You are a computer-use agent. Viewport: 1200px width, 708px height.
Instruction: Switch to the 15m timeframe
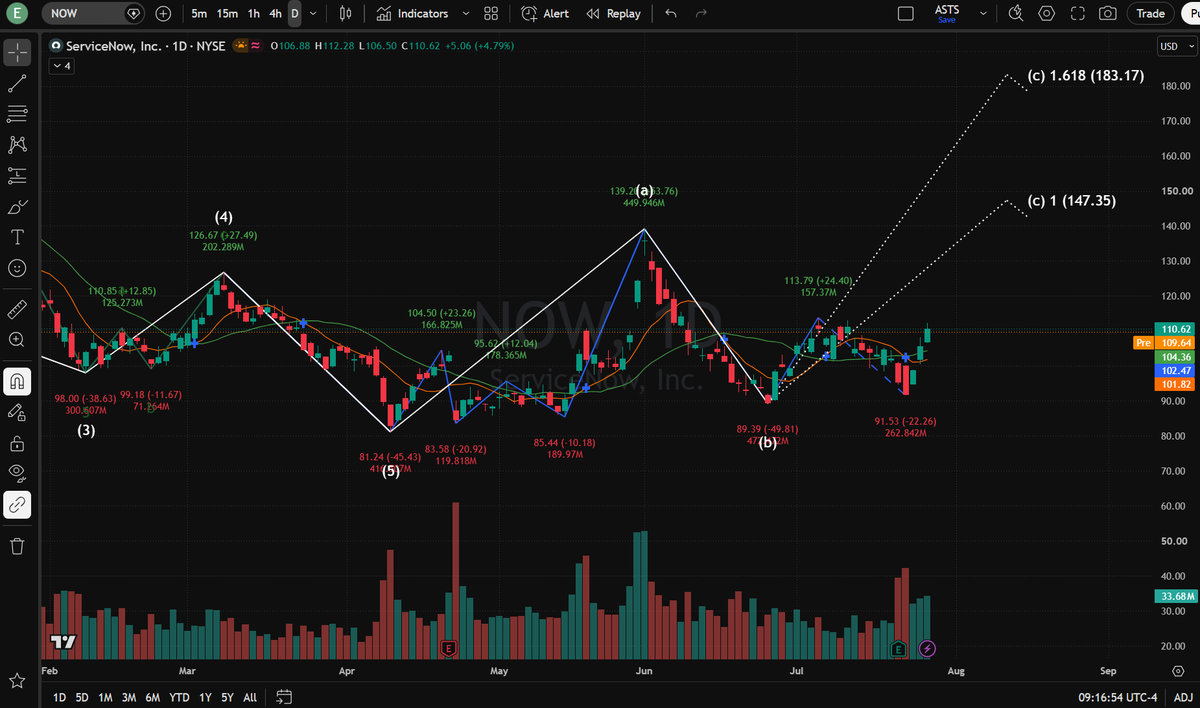[227, 14]
